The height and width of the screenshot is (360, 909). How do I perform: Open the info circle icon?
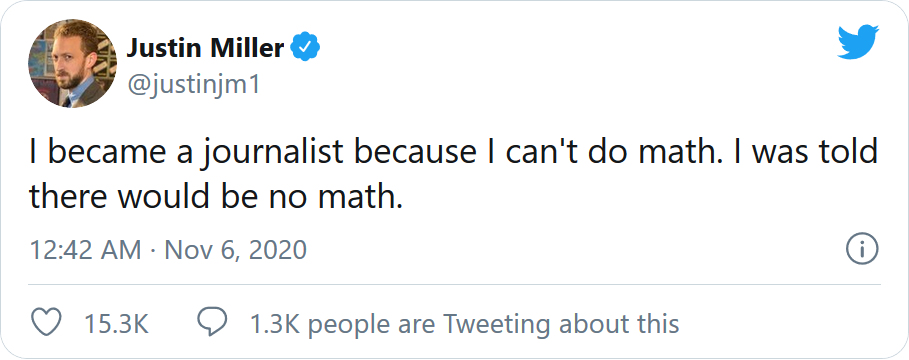pos(863,249)
